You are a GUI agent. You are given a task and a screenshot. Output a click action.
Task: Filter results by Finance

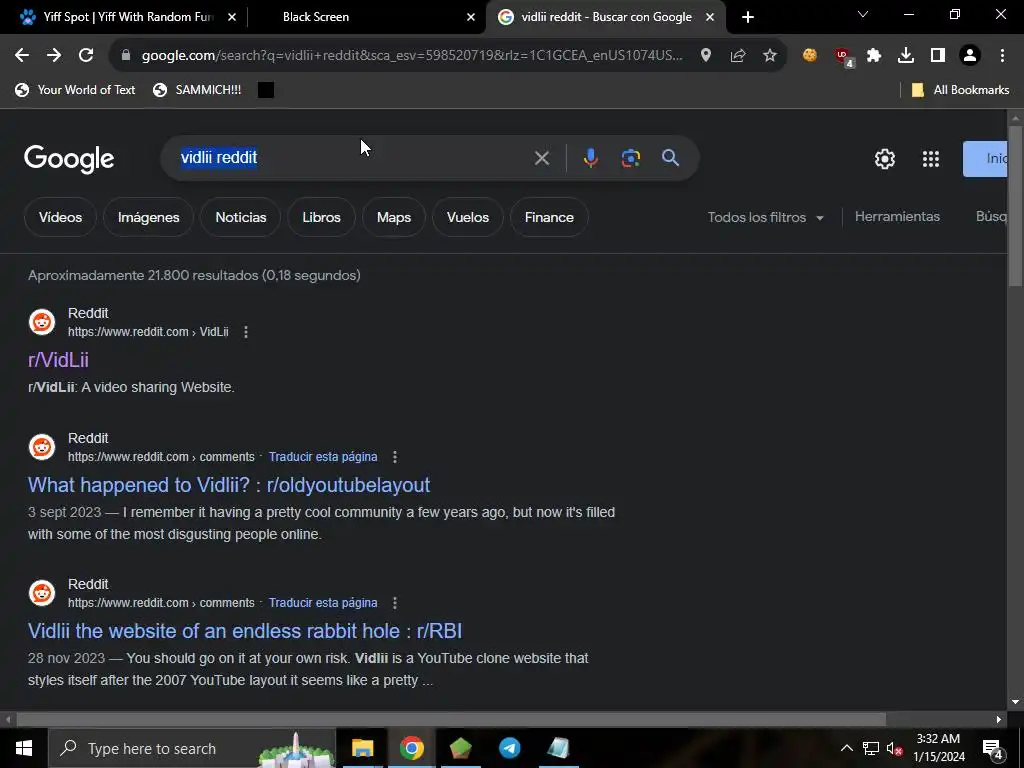click(x=549, y=217)
